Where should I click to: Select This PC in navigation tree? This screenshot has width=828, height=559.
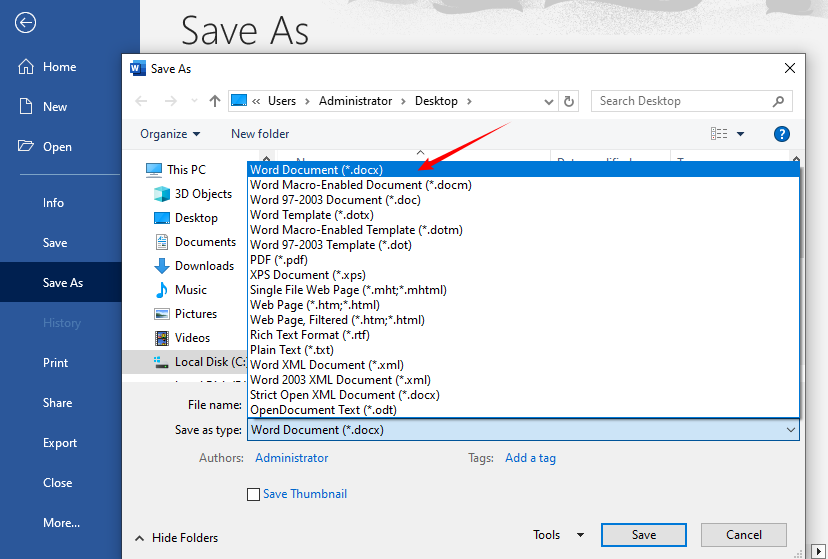(176, 170)
